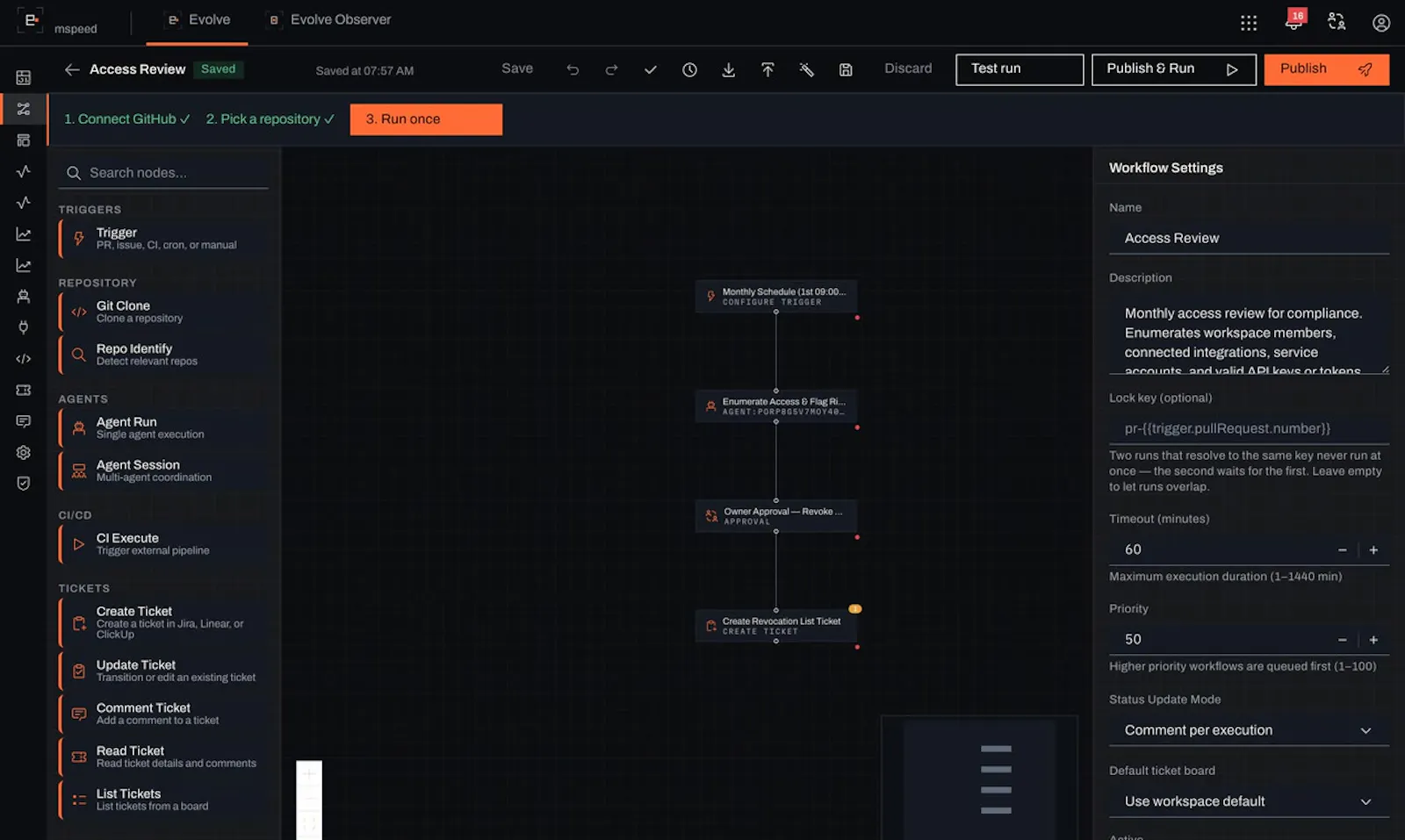The height and width of the screenshot is (840, 1405).
Task: Open the layout panels sidebar icon
Action: pos(24,140)
